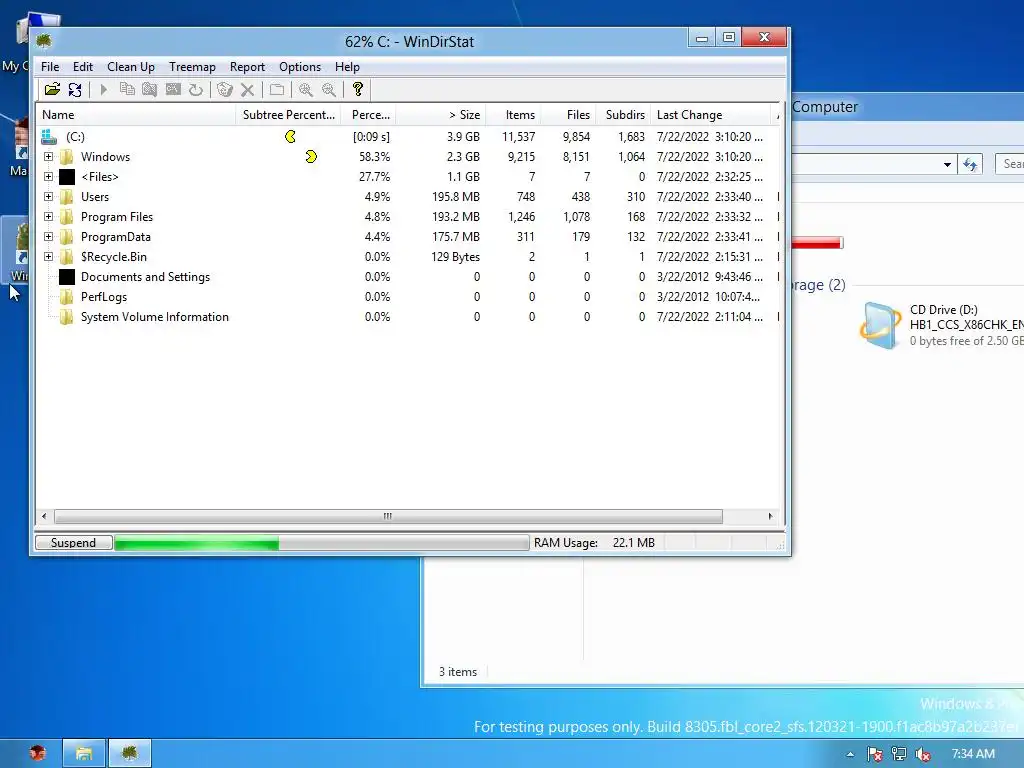
Task: Click the Help question mark icon
Action: click(357, 89)
